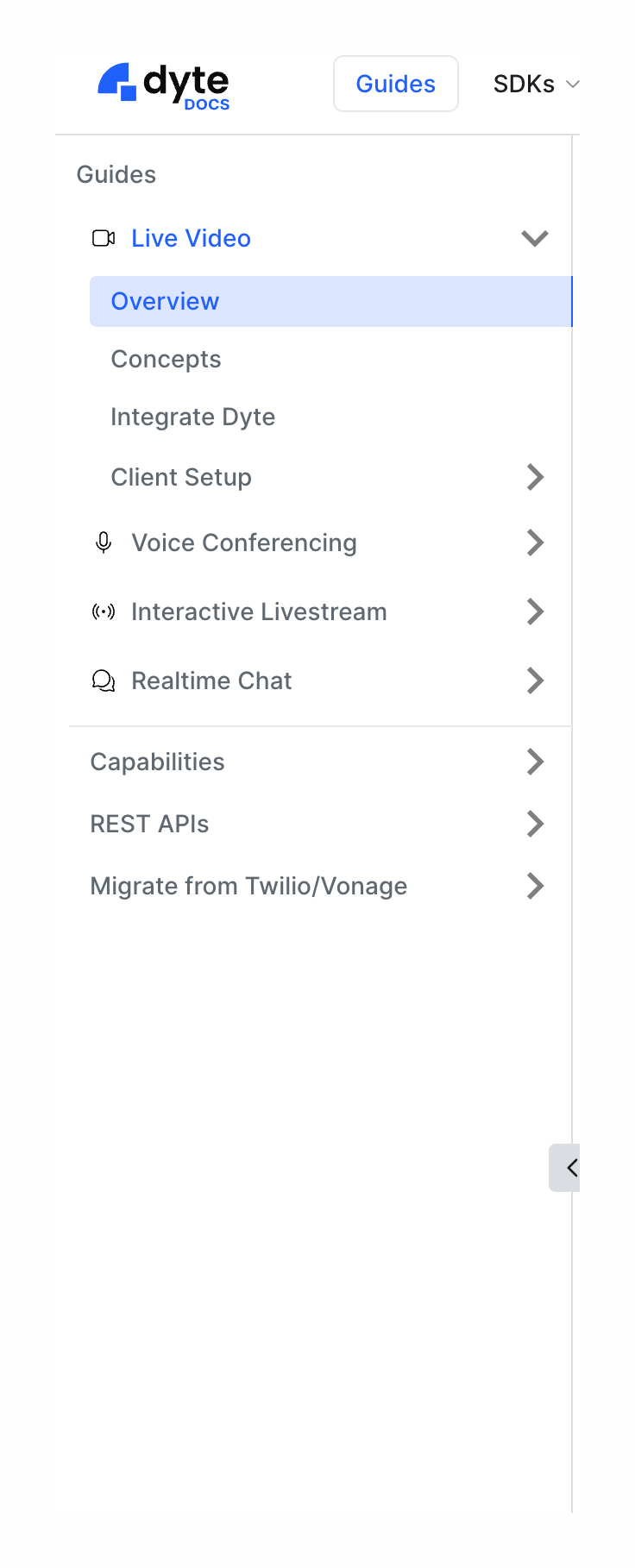Expand the Interactive Livestream section
Viewport: 635px width, 1568px height.
pyautogui.click(x=534, y=612)
